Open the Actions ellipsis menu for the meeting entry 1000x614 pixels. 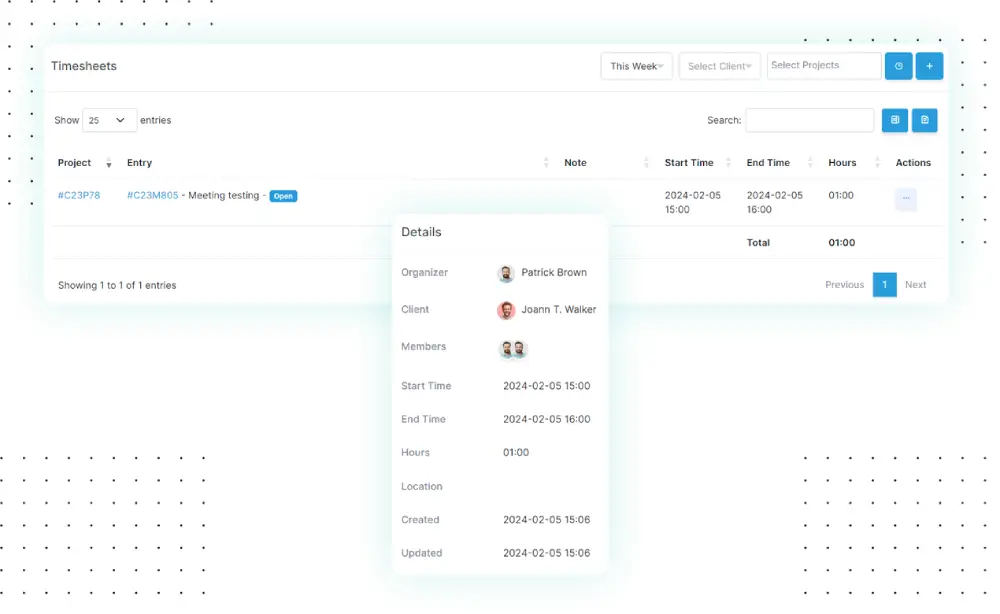(x=905, y=199)
